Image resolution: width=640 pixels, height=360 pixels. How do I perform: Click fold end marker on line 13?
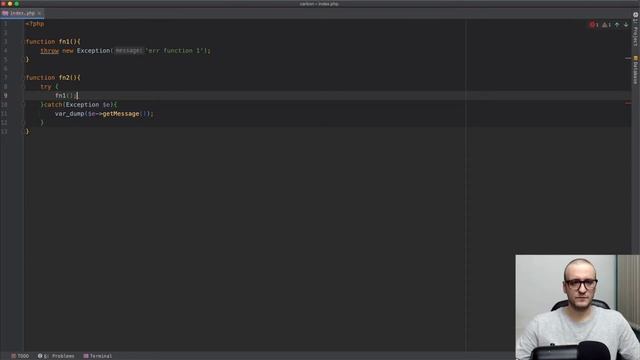(24, 131)
